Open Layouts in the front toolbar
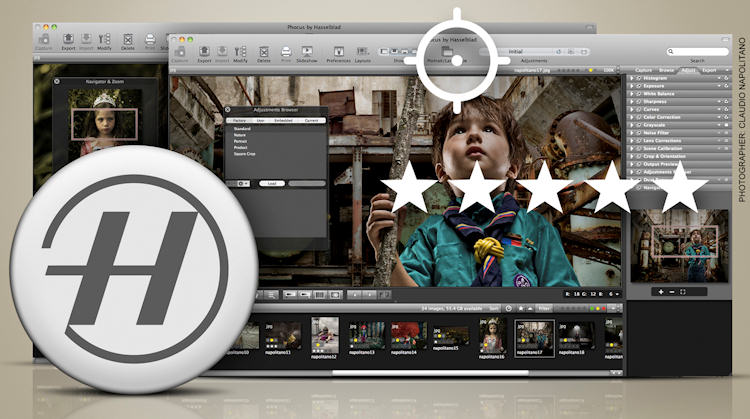The height and width of the screenshot is (419, 750). (x=363, y=53)
